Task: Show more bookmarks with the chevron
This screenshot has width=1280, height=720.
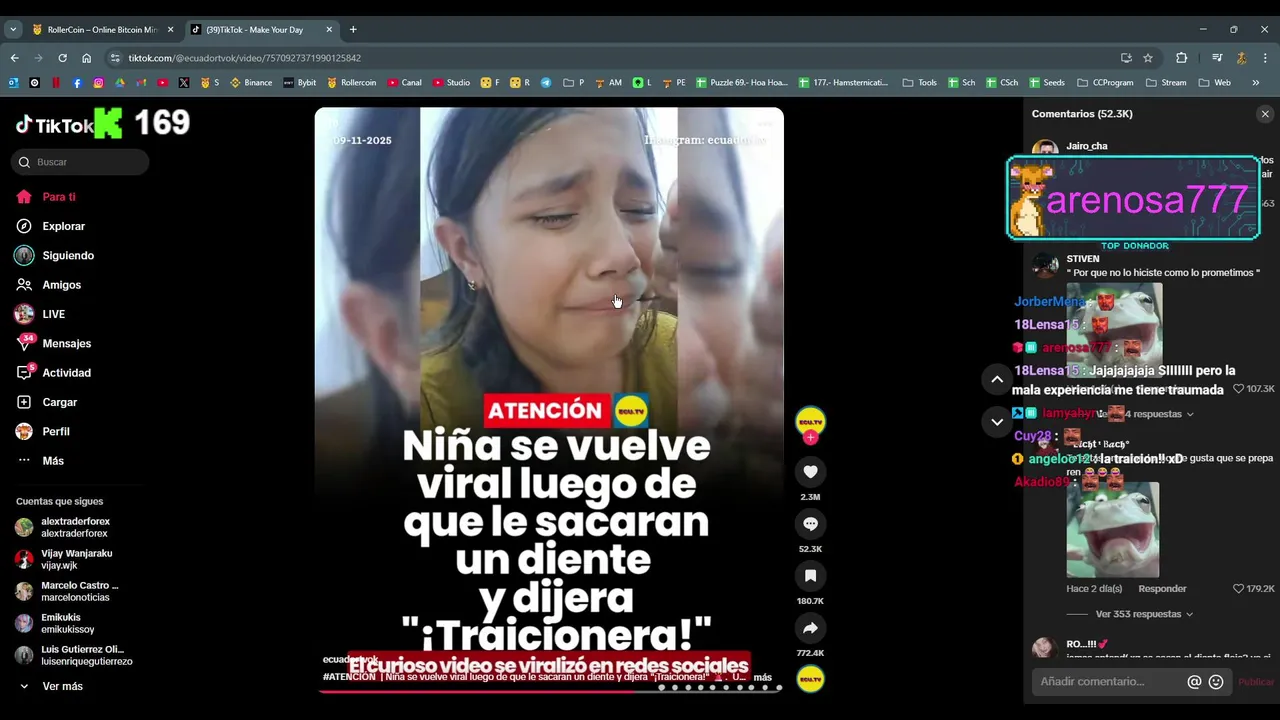Action: coord(1255,83)
